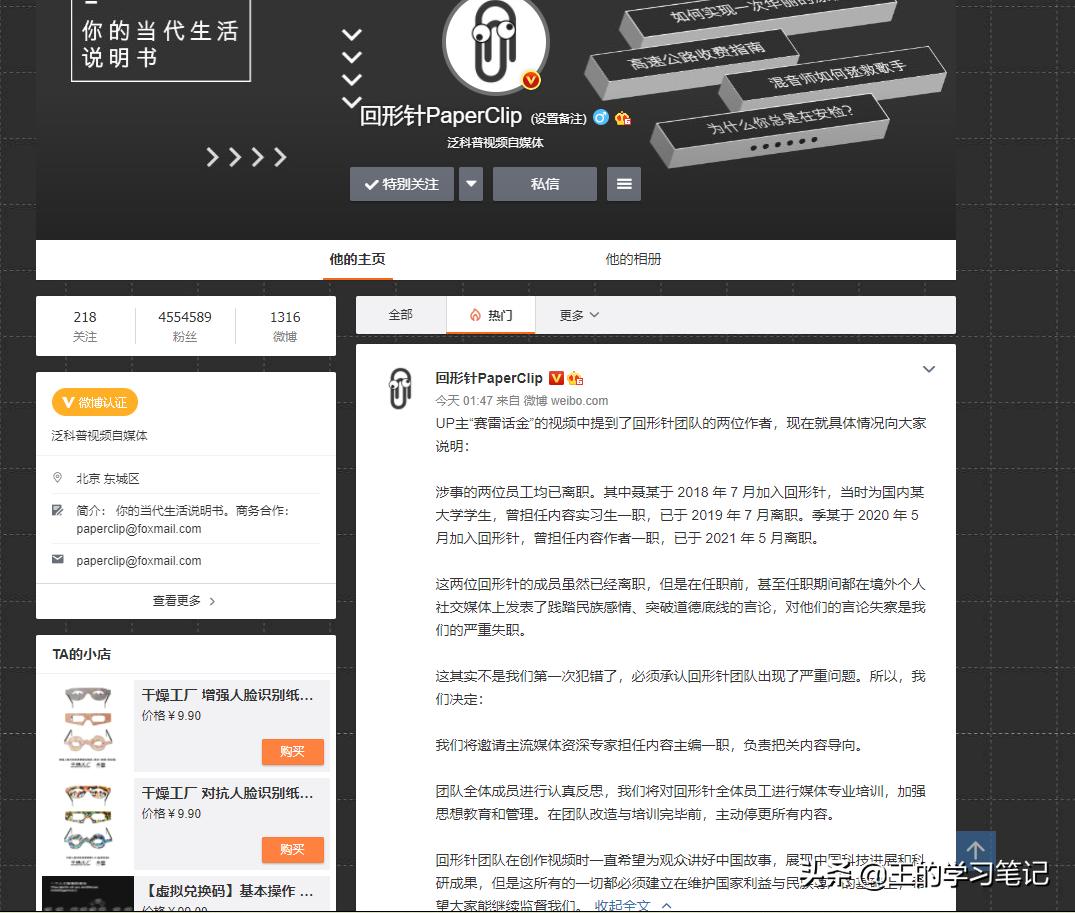The height and width of the screenshot is (913, 1075).
Task: Click the blue male gender icon next to 设置备注
Action: pyautogui.click(x=600, y=117)
